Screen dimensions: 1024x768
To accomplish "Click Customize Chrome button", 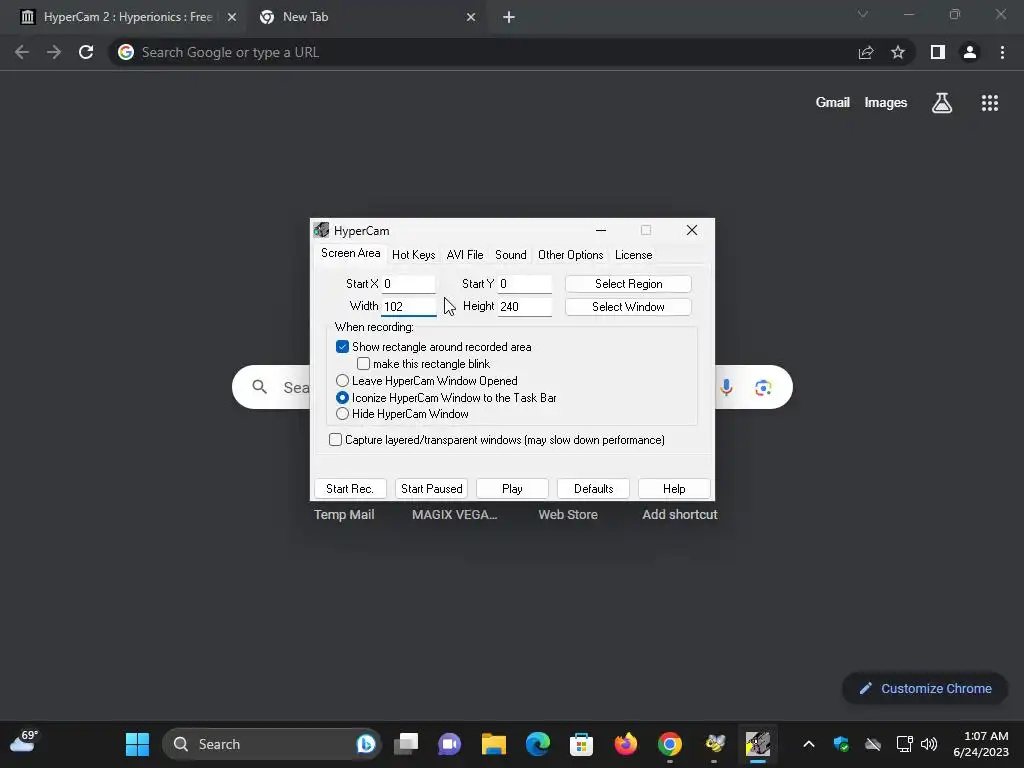I will pyautogui.click(x=925, y=688).
